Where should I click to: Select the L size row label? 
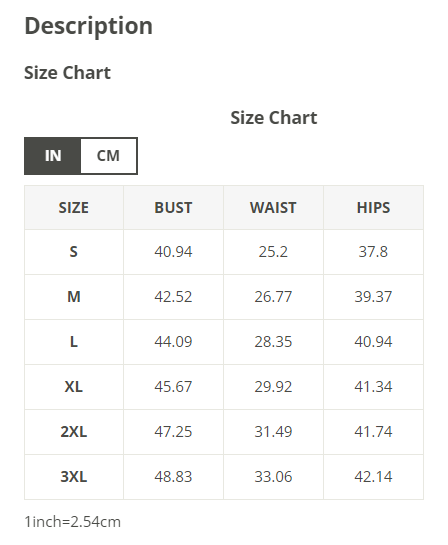74,342
